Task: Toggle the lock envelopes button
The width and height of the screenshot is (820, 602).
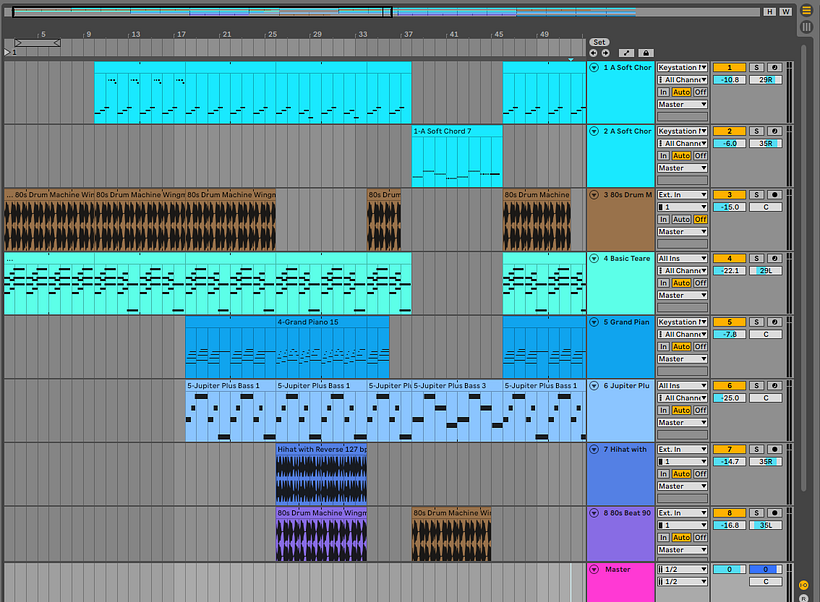Action: pyautogui.click(x=646, y=53)
